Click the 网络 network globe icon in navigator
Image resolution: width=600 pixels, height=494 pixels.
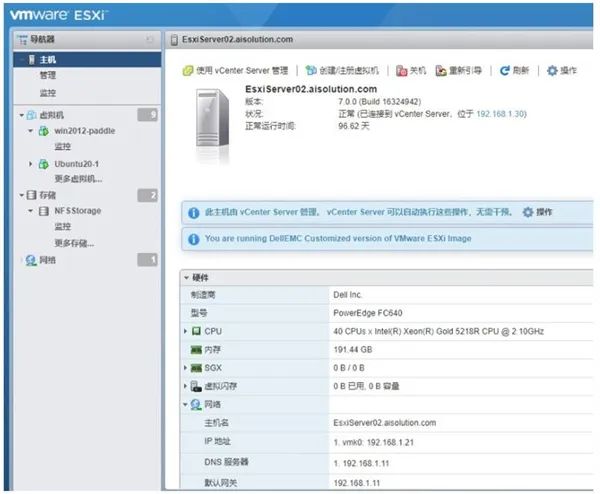(x=31, y=261)
